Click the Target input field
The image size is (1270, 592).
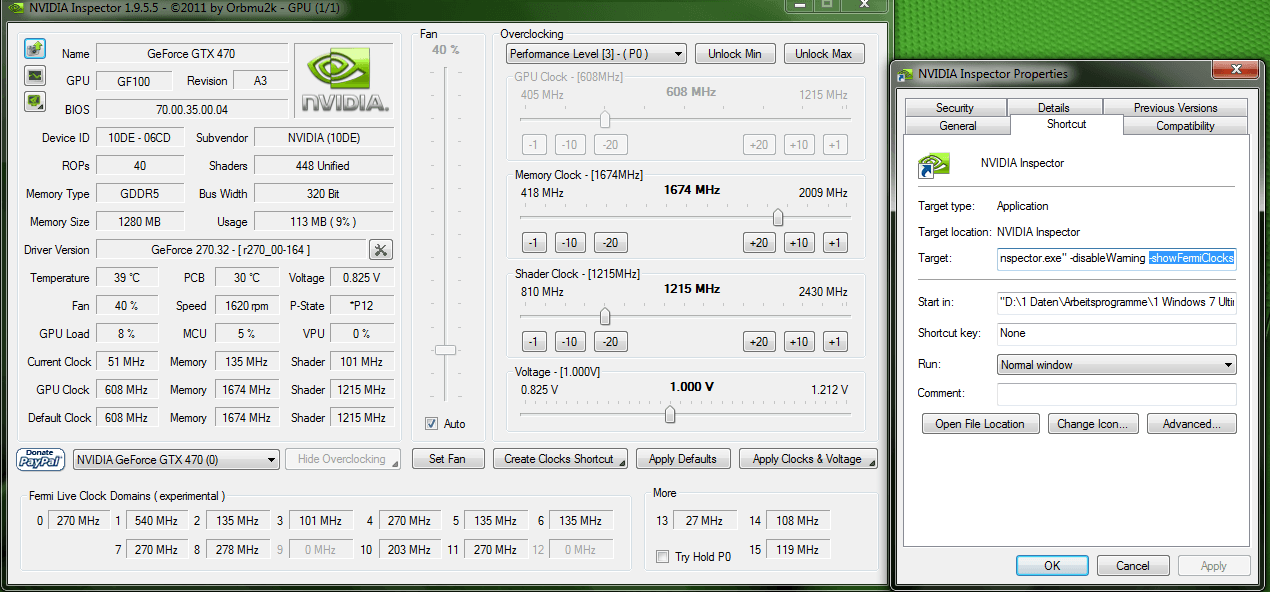point(1117,258)
